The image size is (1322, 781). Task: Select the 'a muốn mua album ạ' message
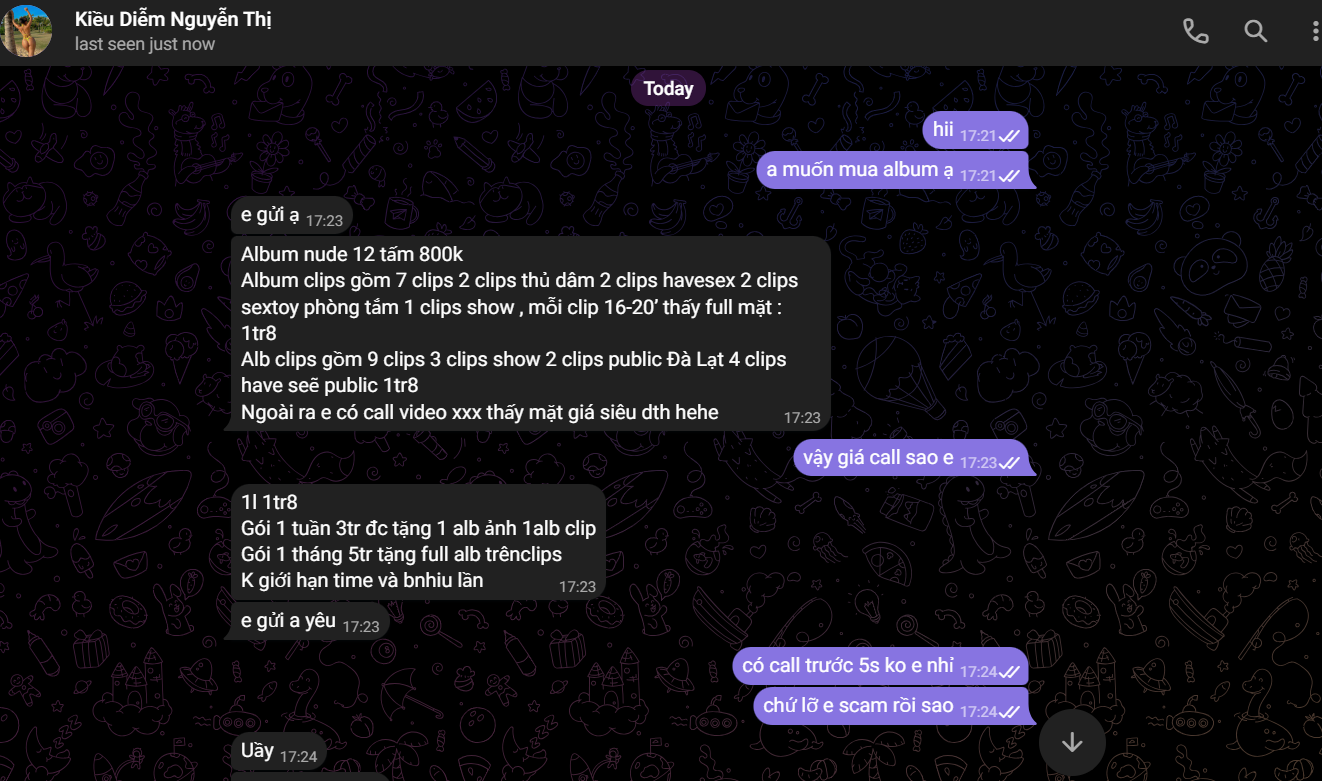(x=892, y=170)
